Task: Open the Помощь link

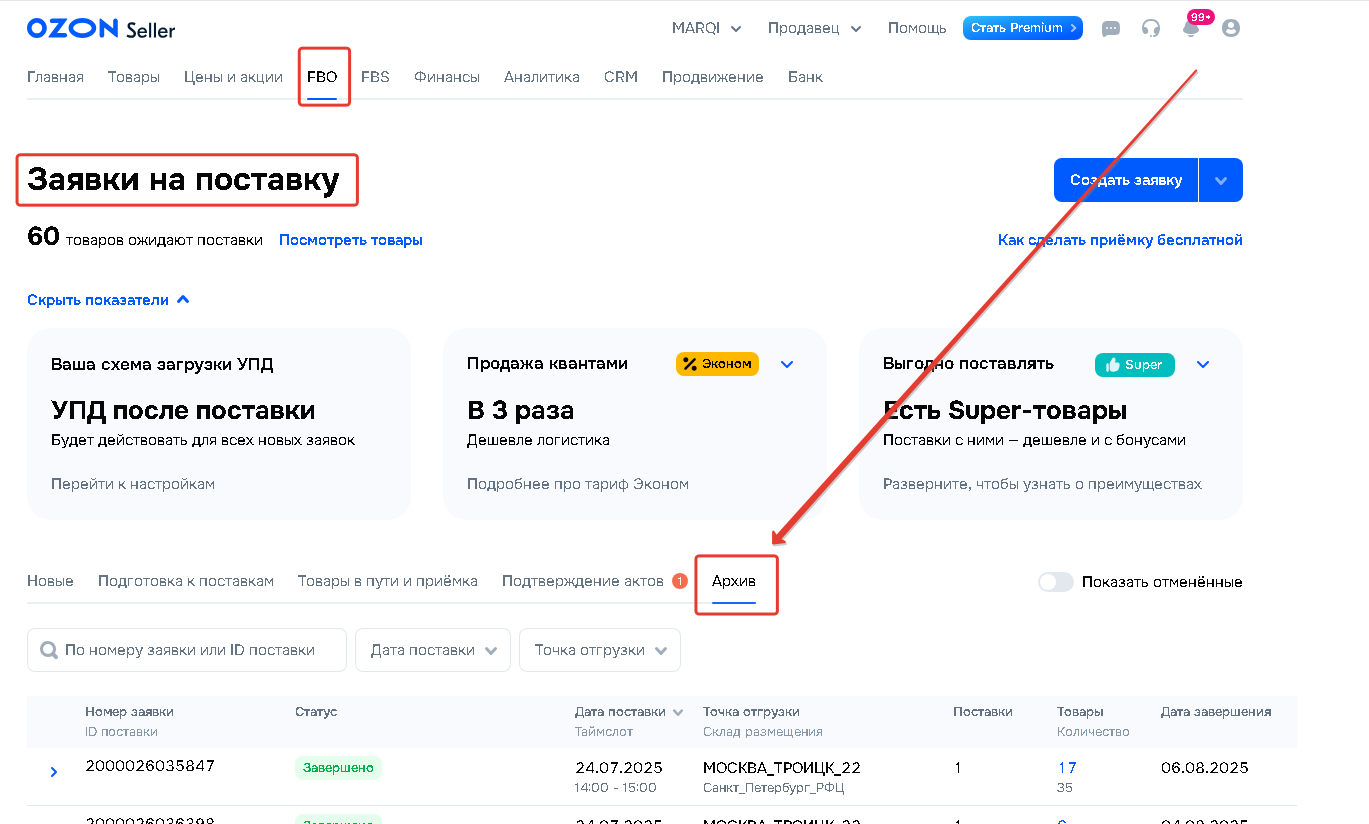Action: [917, 28]
